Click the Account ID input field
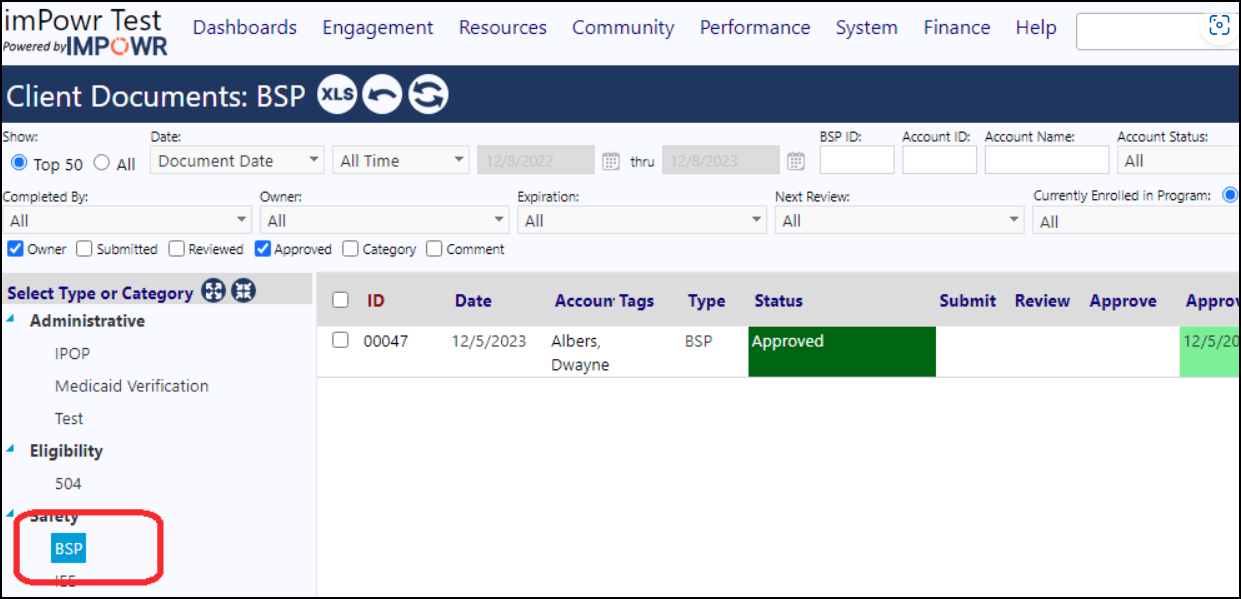Image resolution: width=1241 pixels, height=599 pixels. tap(939, 160)
